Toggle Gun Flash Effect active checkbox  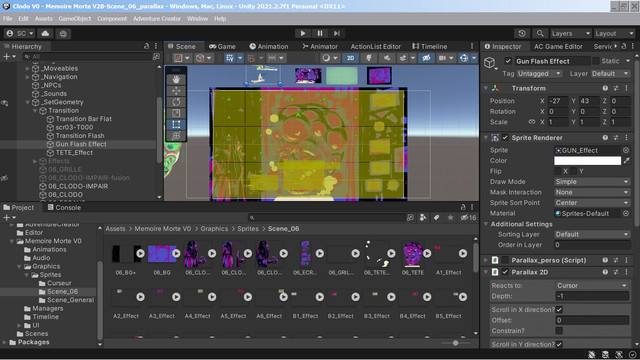pyautogui.click(x=508, y=61)
